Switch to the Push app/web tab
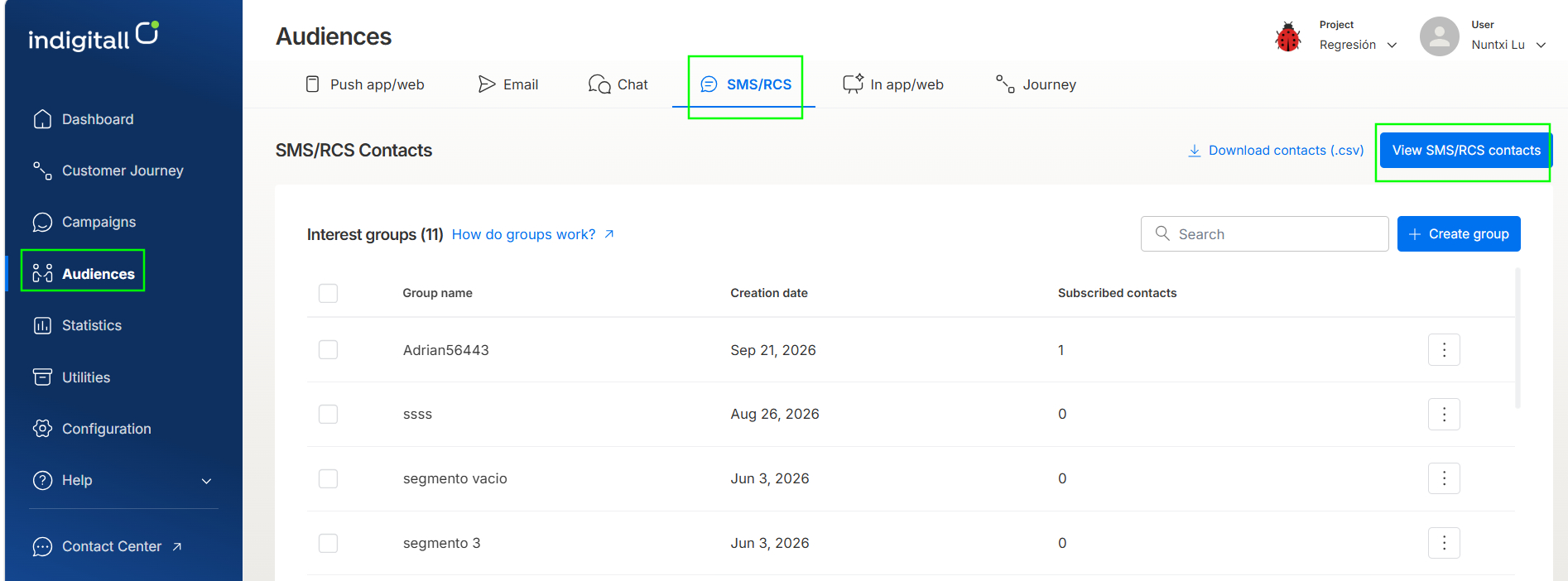The height and width of the screenshot is (581, 1568). (365, 84)
